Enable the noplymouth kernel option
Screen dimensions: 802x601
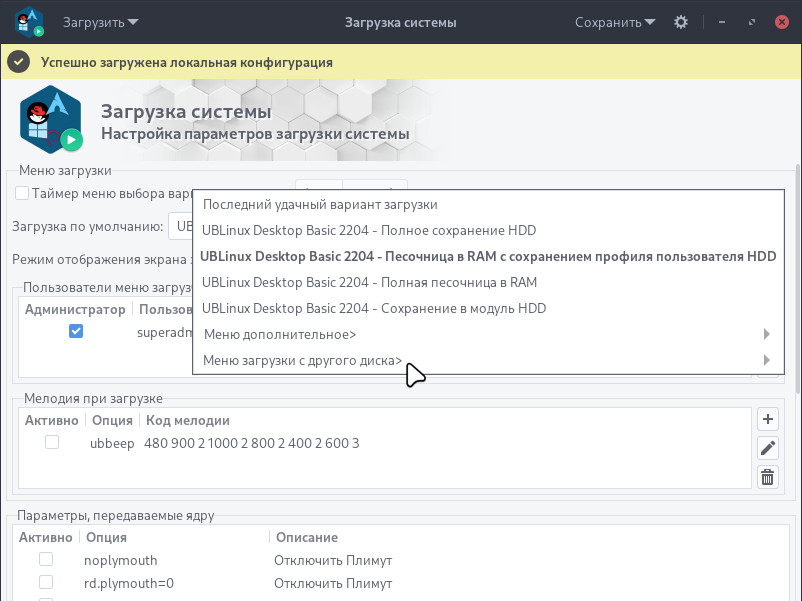click(x=46, y=559)
